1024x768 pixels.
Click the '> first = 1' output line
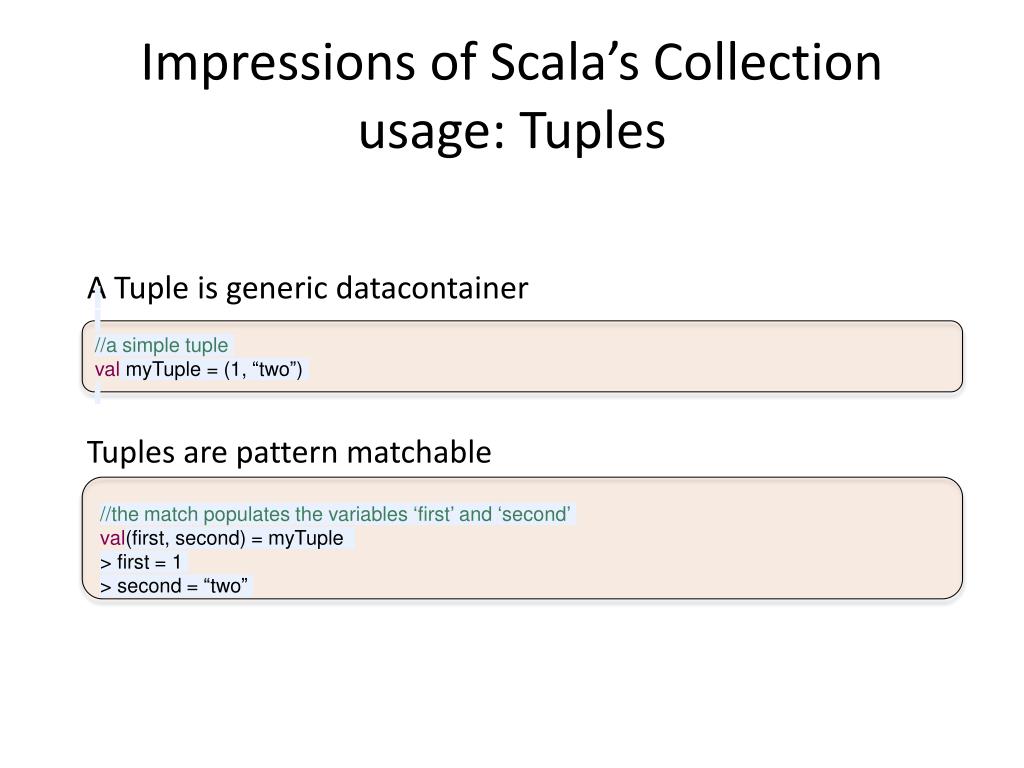140,562
